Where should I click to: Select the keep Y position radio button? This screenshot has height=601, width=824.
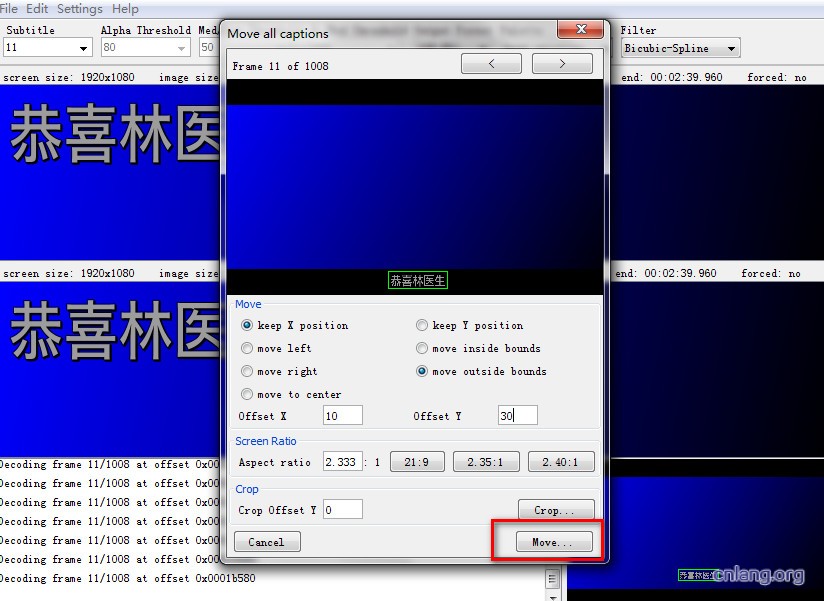422,325
